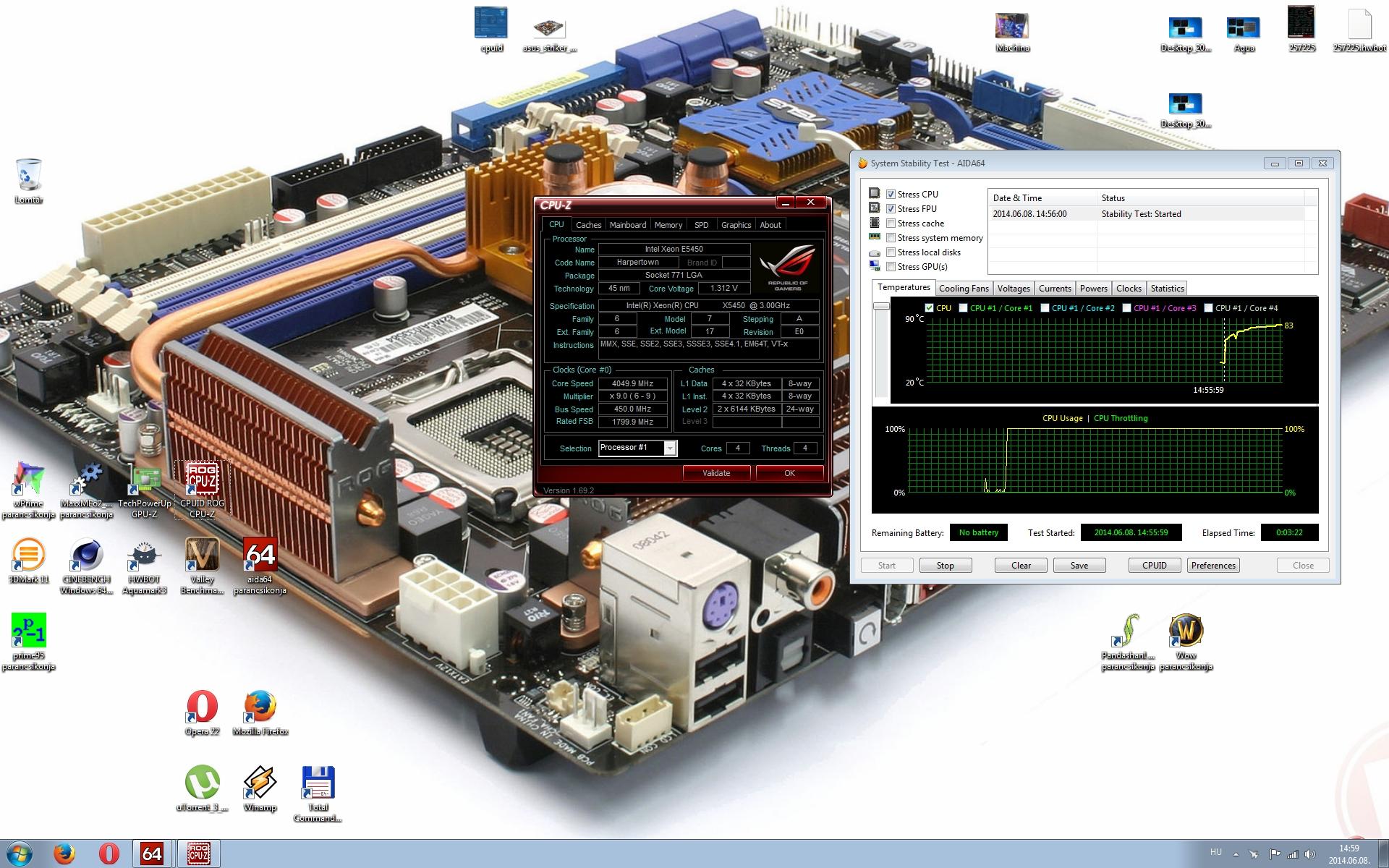Open Windows Start menu orb
The width and height of the screenshot is (1389, 868).
(x=20, y=854)
